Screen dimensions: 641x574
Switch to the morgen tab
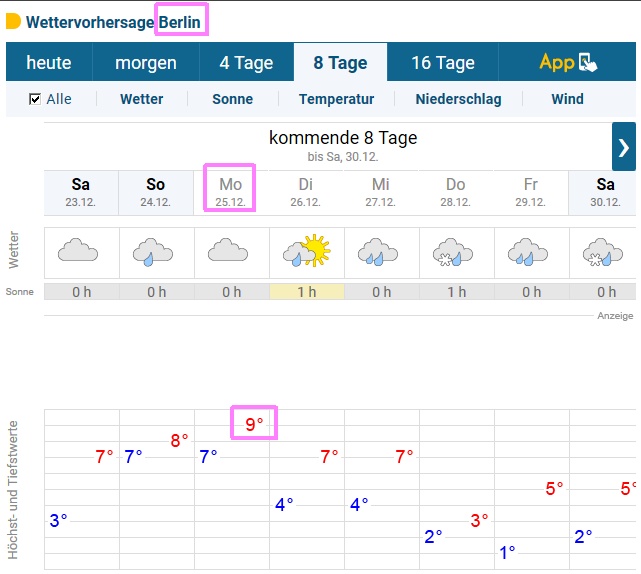[x=146, y=62]
